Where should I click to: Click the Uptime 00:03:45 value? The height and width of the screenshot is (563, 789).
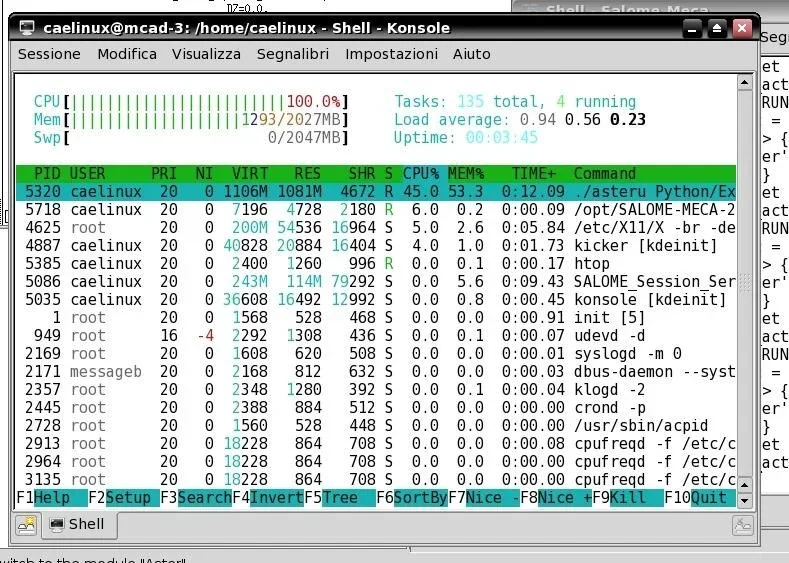pos(501,138)
